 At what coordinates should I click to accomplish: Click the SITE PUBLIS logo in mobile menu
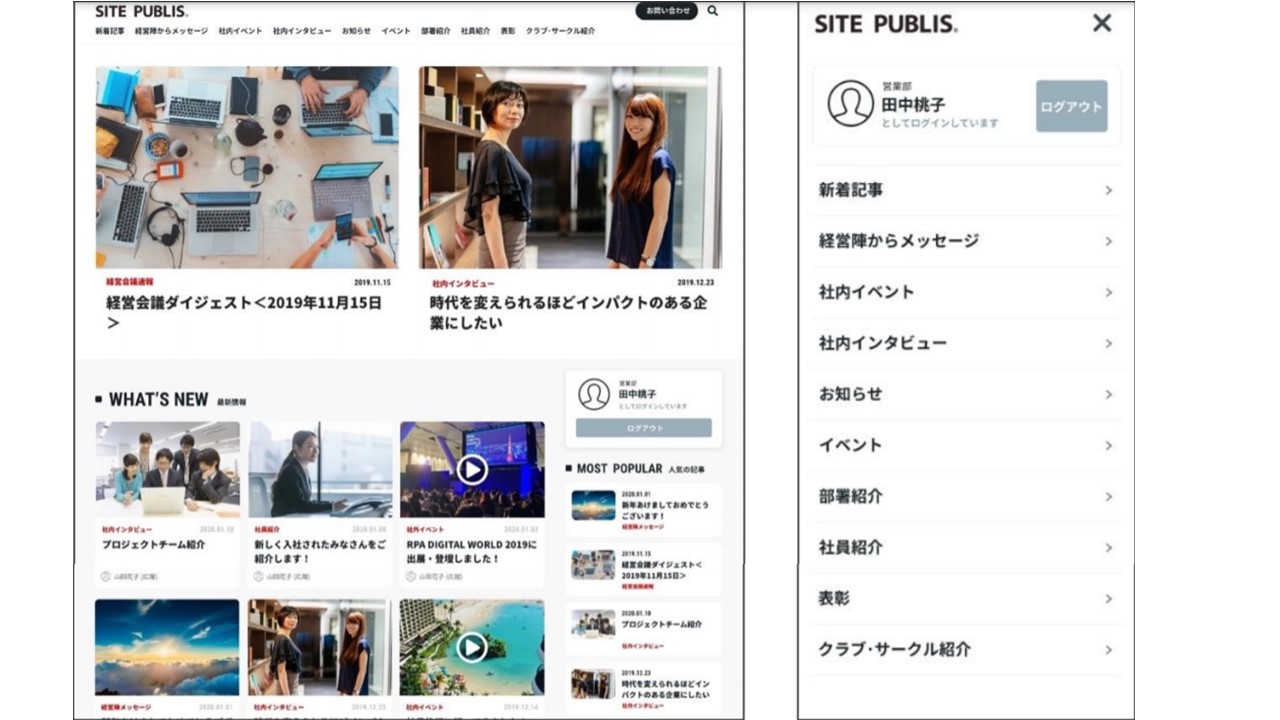point(885,24)
